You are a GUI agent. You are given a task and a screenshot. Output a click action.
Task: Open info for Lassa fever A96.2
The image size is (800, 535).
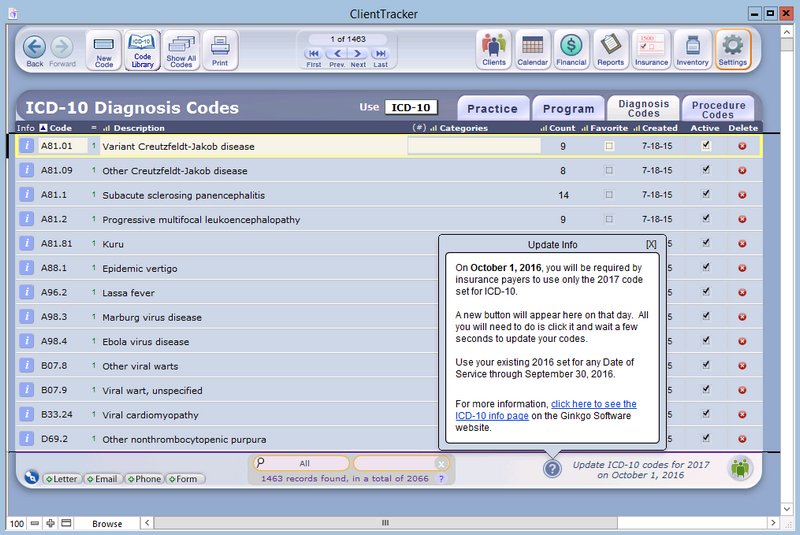tap(27, 292)
